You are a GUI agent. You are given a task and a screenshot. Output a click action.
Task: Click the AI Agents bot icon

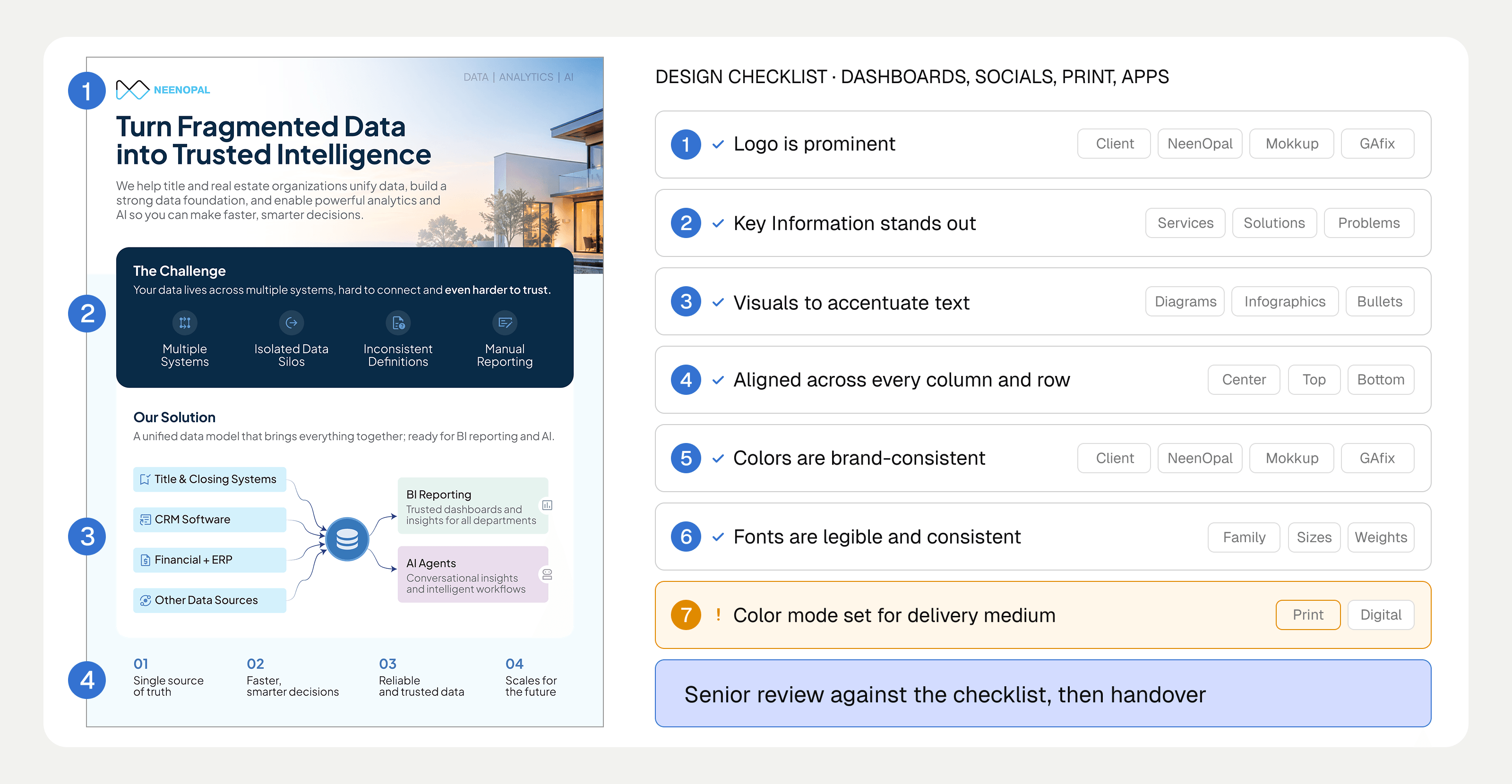pyautogui.click(x=547, y=574)
